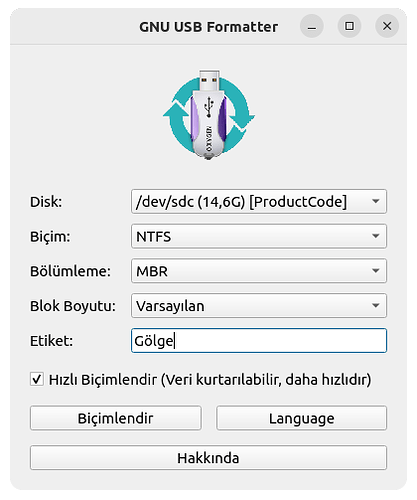
Task: Click the USB drive logo image
Action: pos(209,114)
